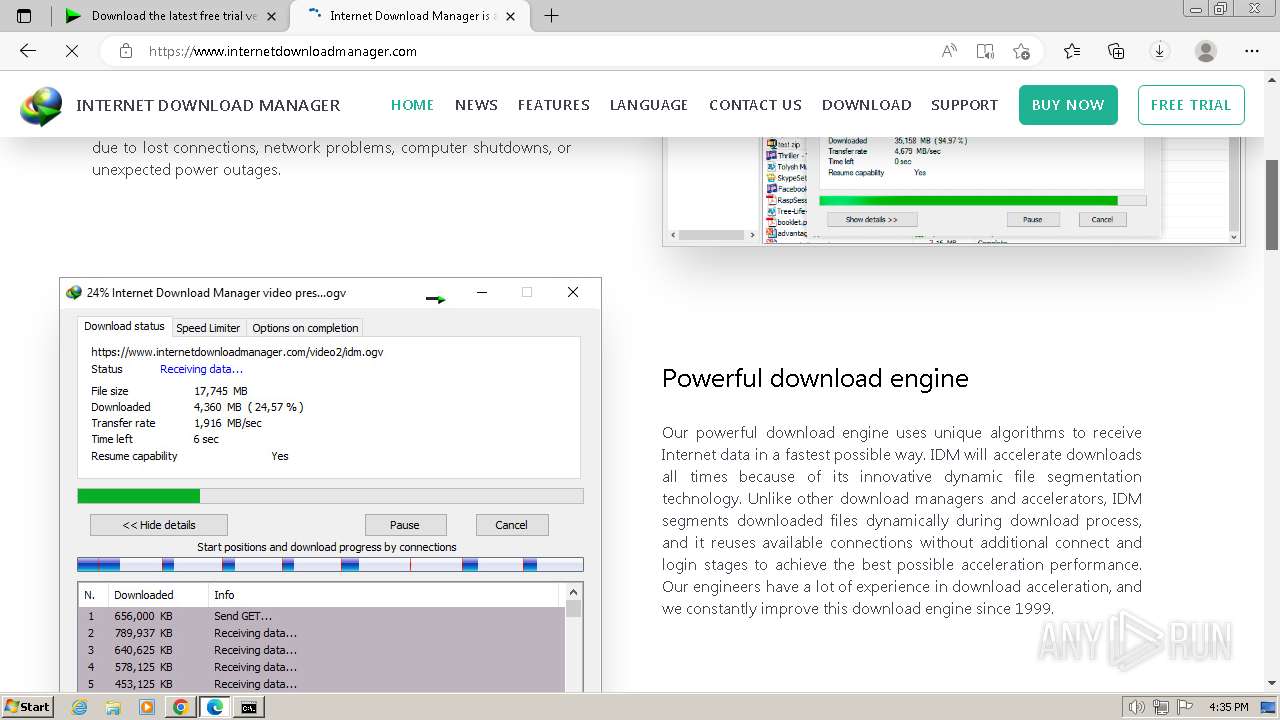The height and width of the screenshot is (720, 1280).
Task: Click the FREE TRIAL button
Action: (1191, 105)
